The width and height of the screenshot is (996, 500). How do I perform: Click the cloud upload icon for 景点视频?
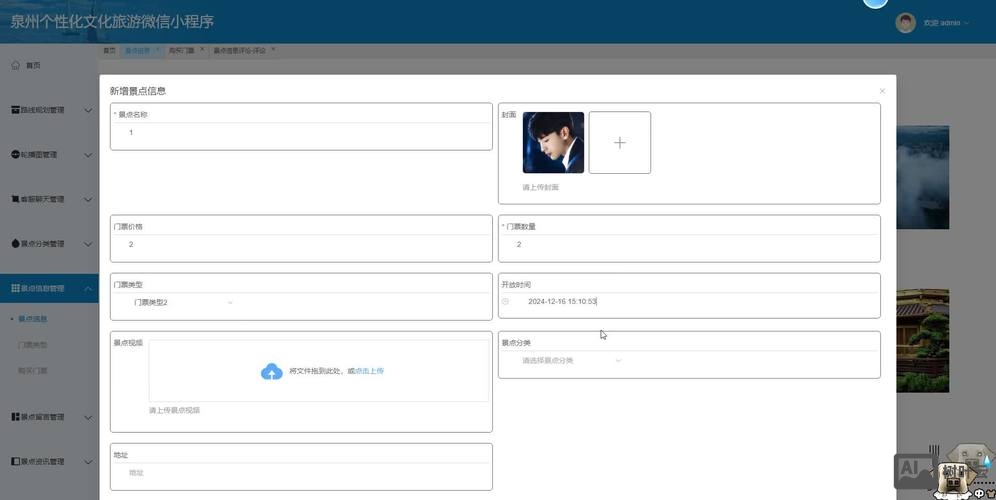[x=271, y=372]
